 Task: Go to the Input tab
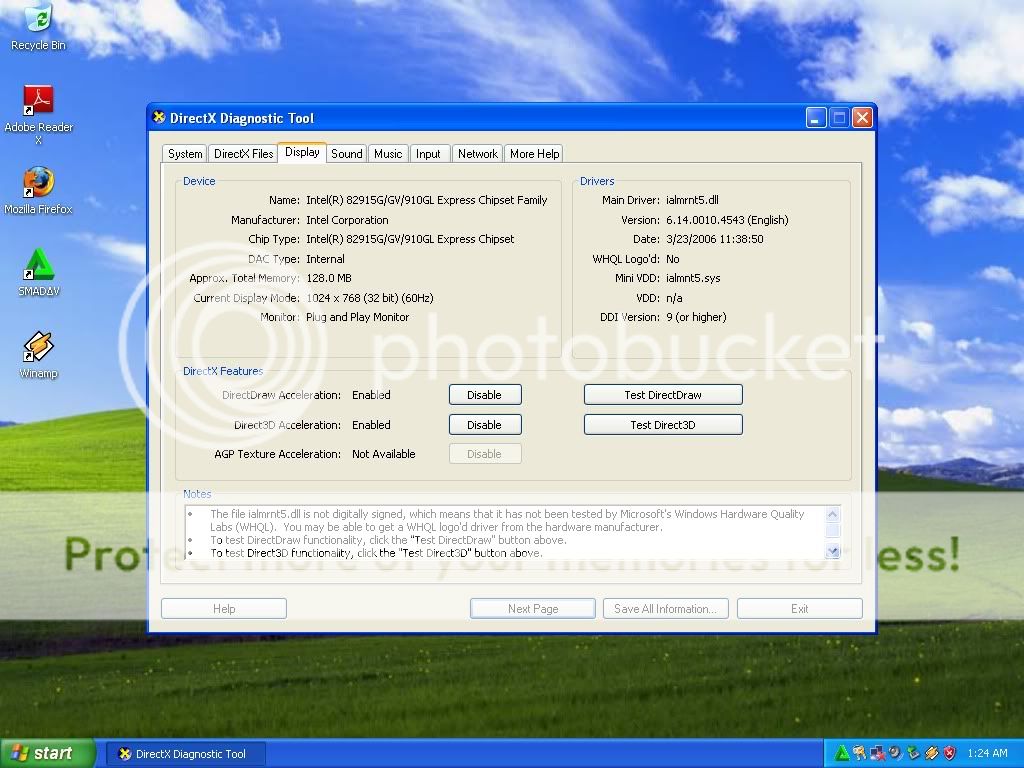tap(428, 153)
